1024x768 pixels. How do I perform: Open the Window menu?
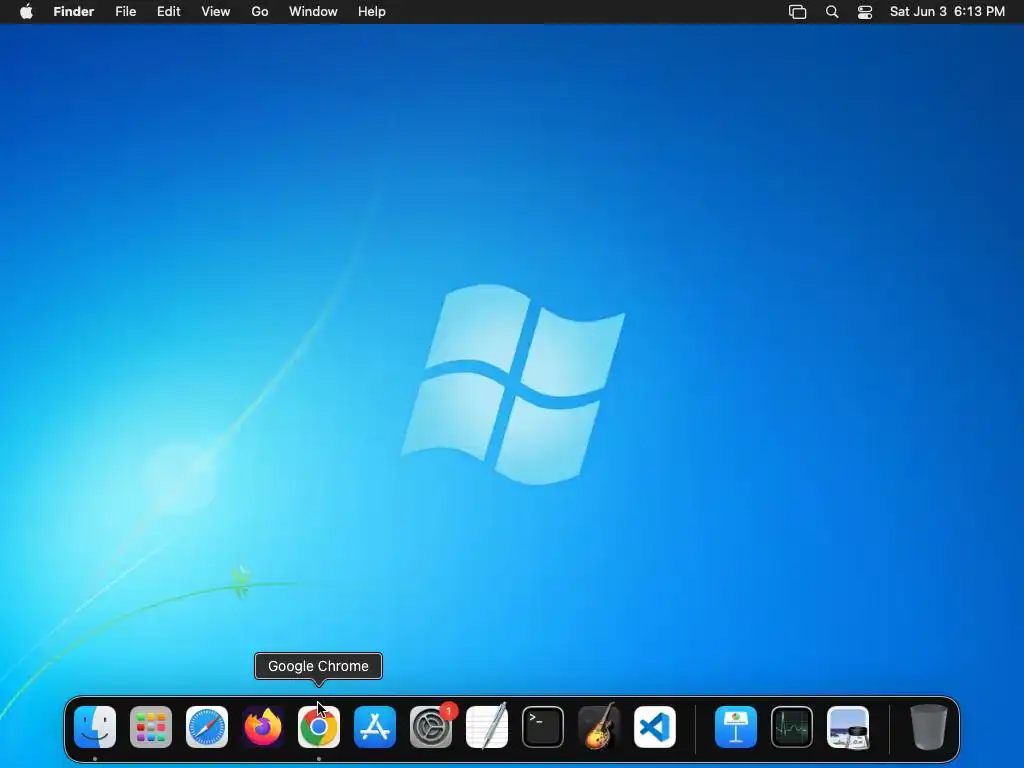tap(313, 12)
